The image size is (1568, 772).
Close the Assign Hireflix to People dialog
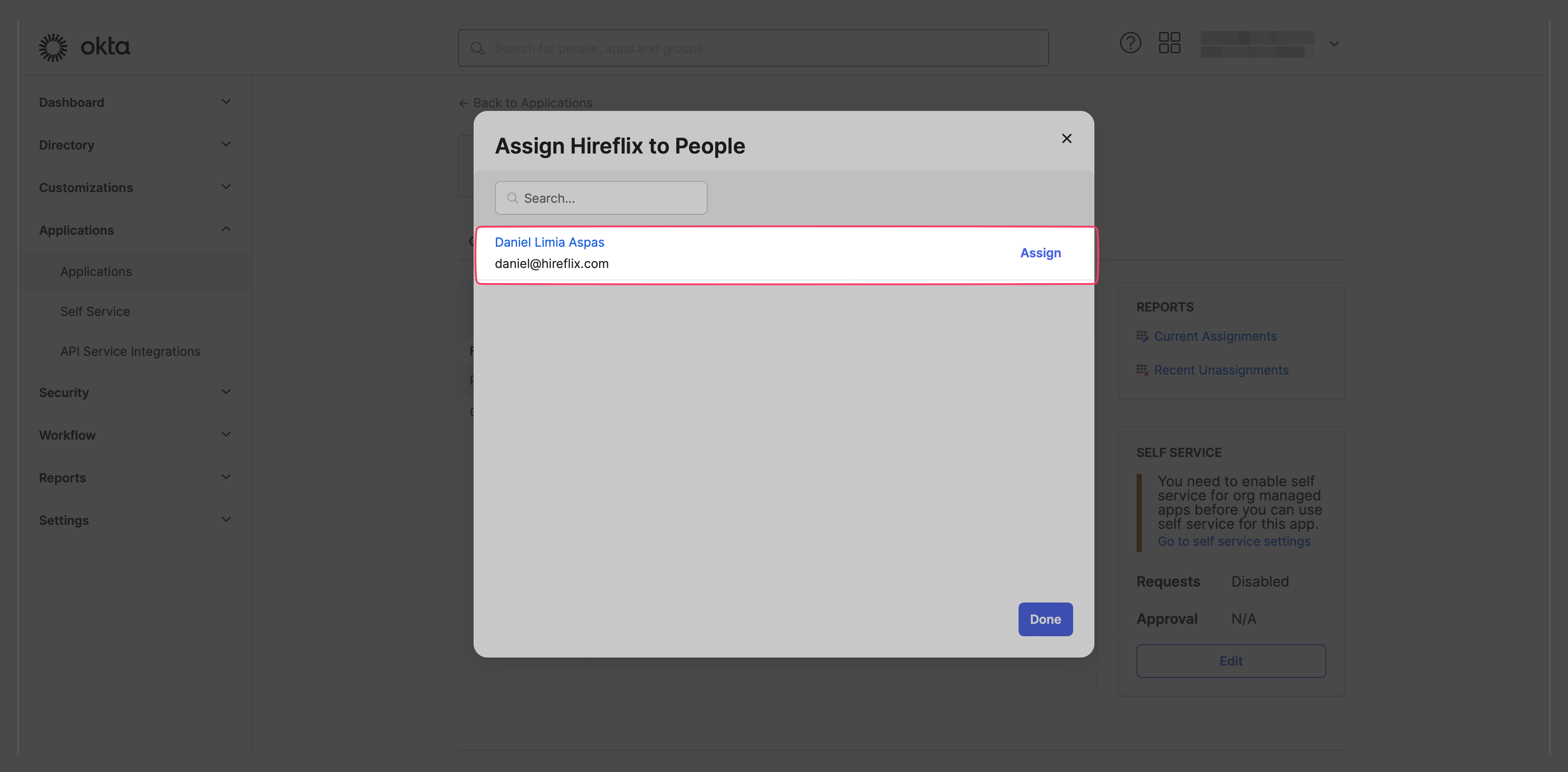point(1066,139)
